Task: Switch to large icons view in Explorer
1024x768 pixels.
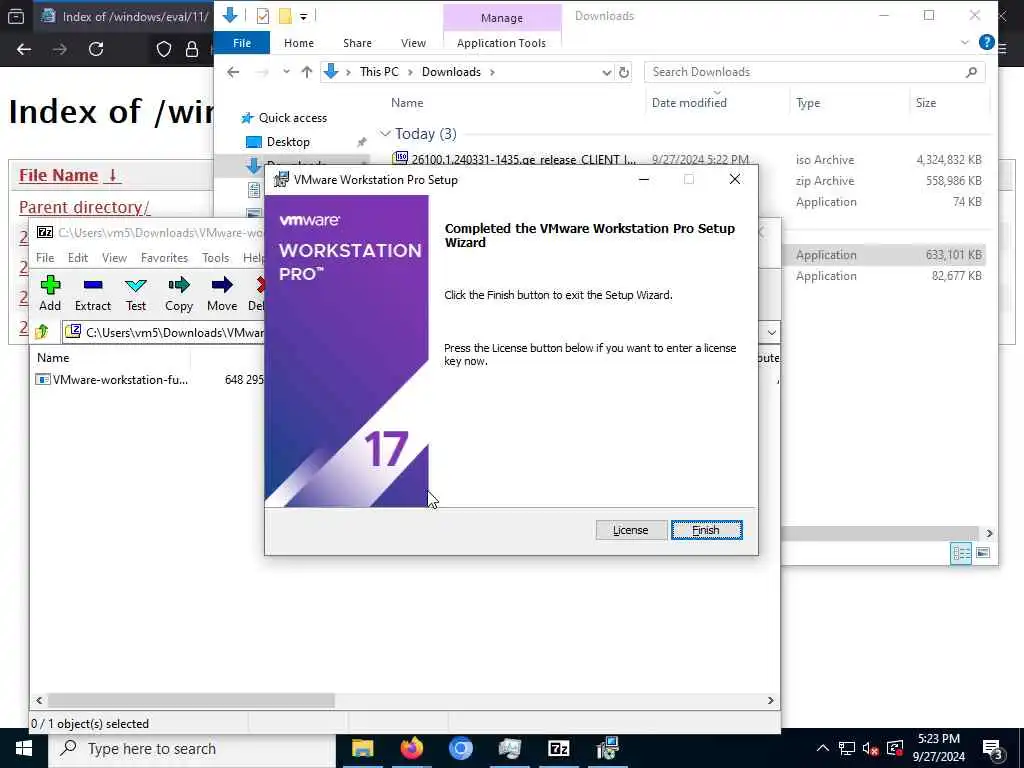Action: [x=983, y=554]
